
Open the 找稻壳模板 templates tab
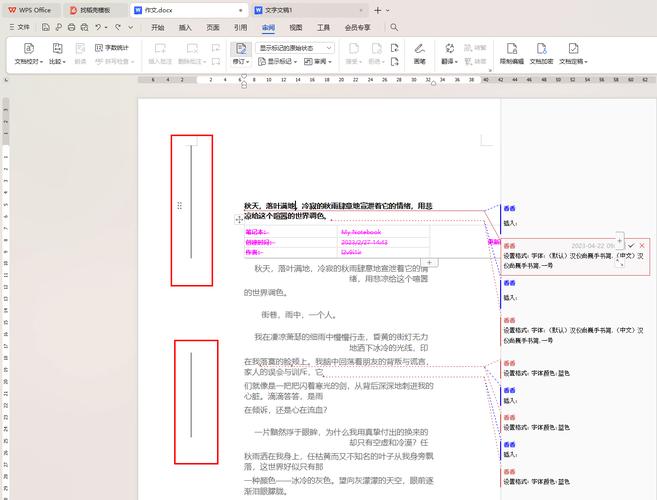(x=96, y=10)
